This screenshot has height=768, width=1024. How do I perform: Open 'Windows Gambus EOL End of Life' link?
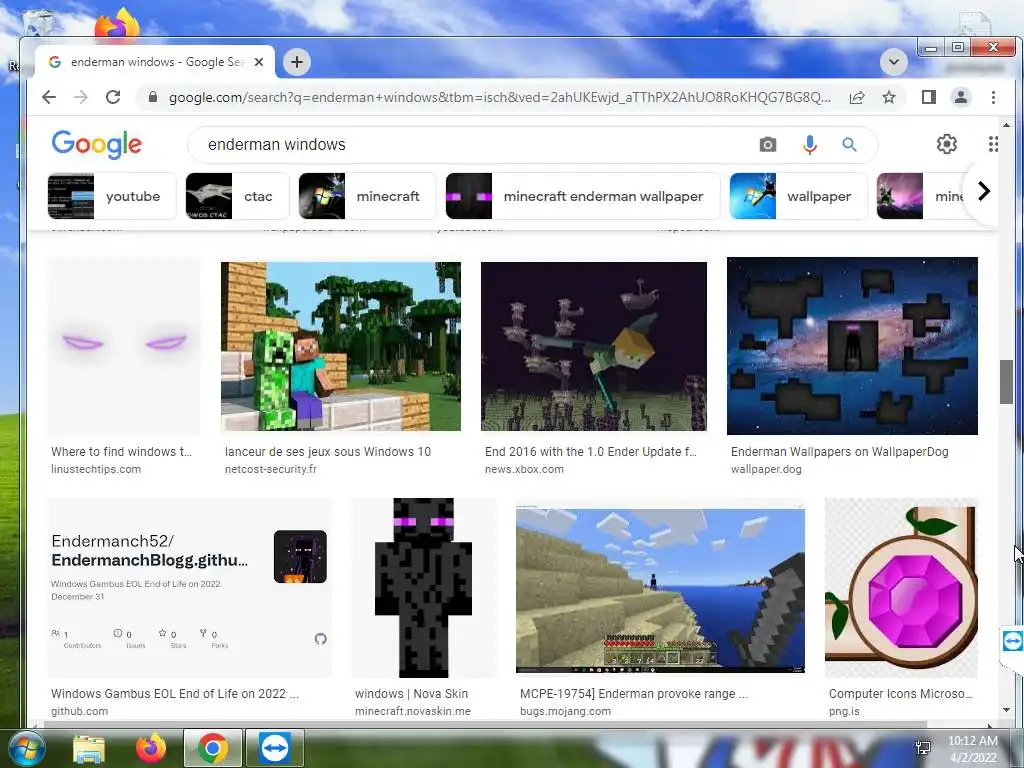coord(175,694)
